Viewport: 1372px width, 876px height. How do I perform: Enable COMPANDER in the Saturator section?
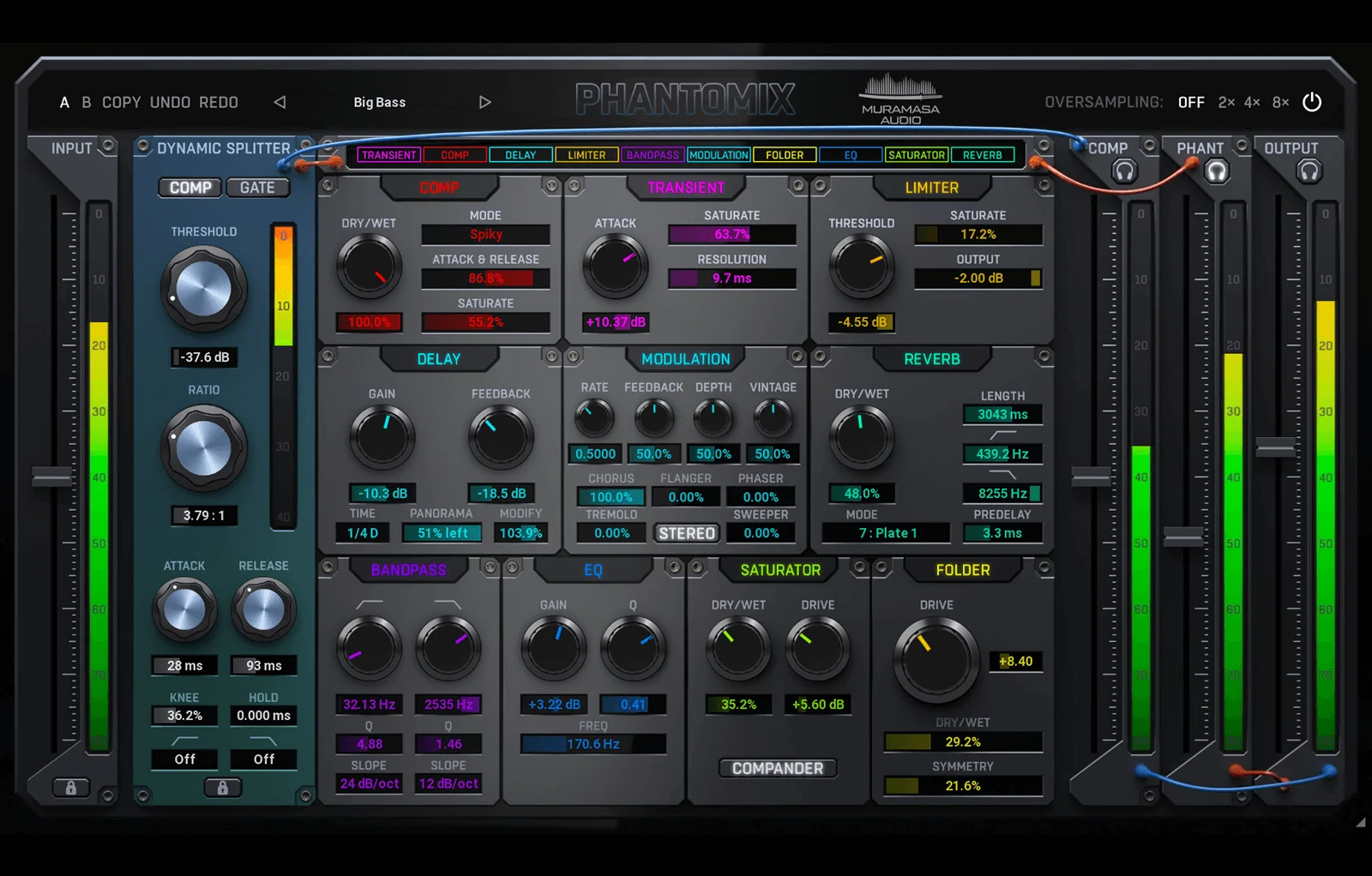(x=777, y=768)
